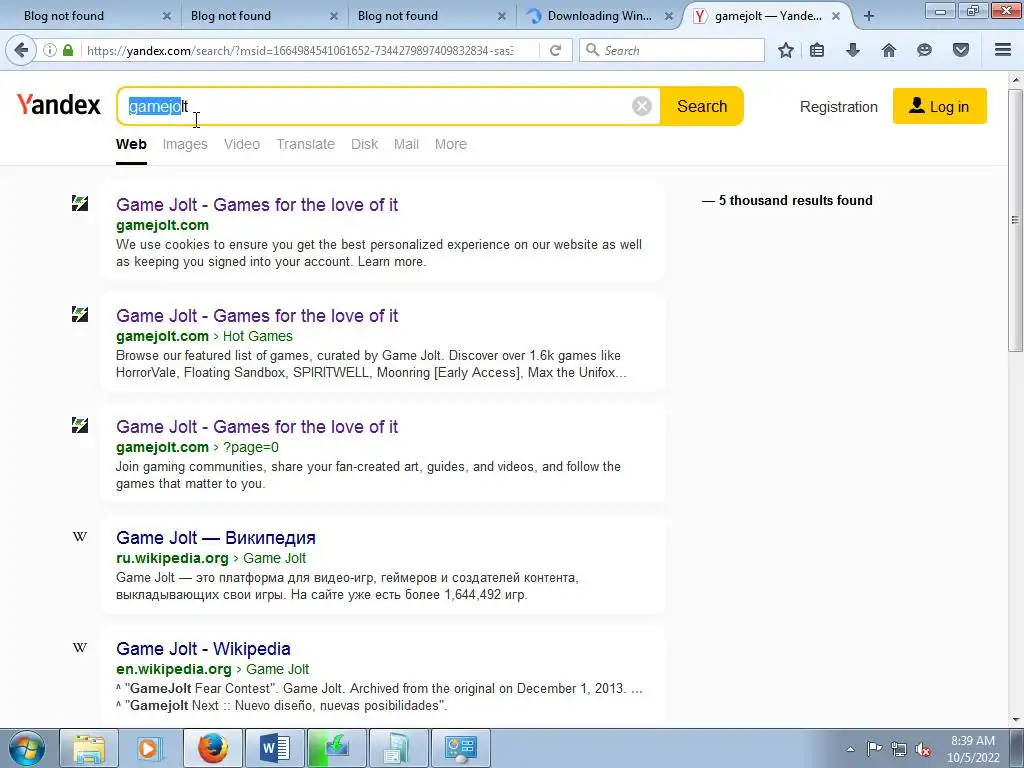Click the address bar URL

pos(300,50)
